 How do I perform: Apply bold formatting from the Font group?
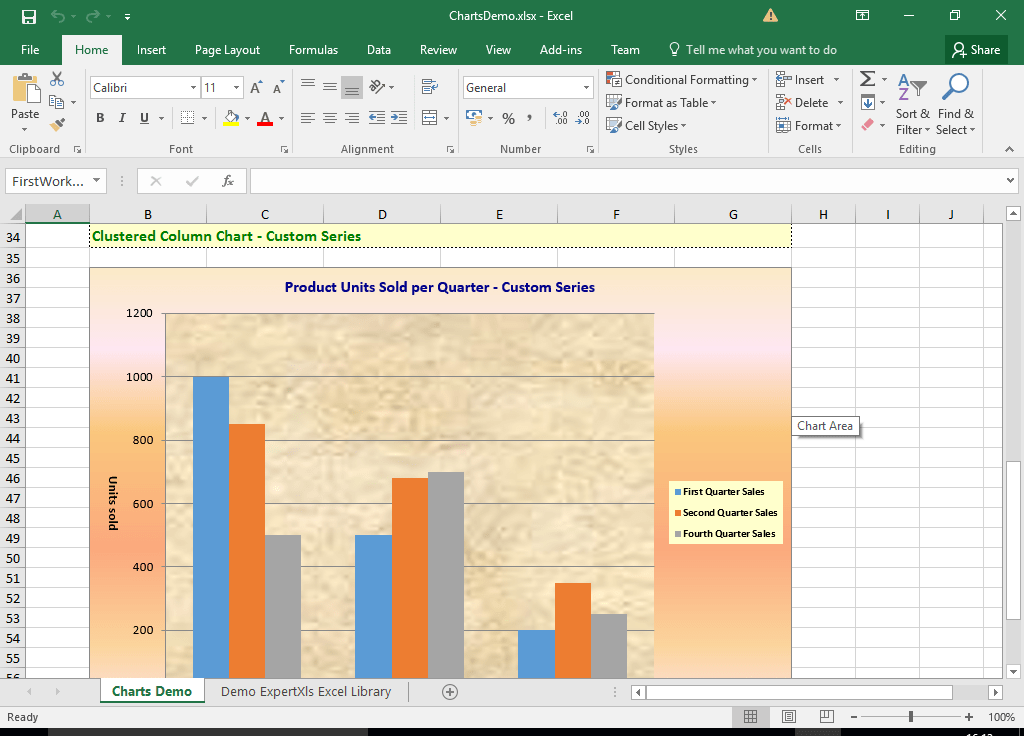(x=99, y=117)
